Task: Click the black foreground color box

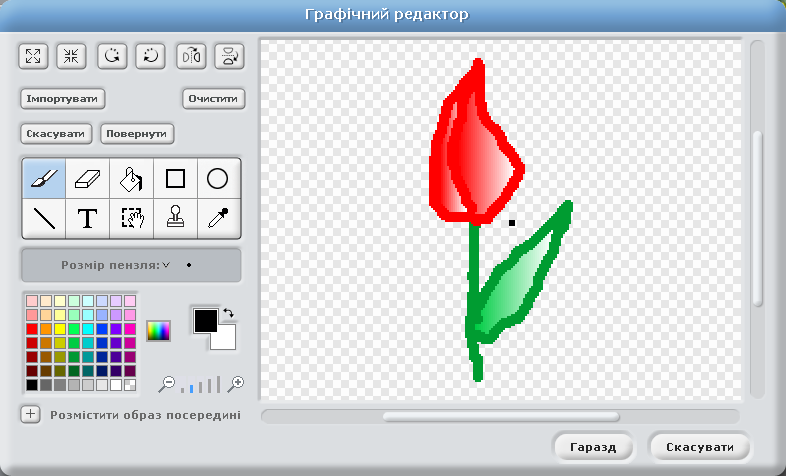Action: (206, 321)
